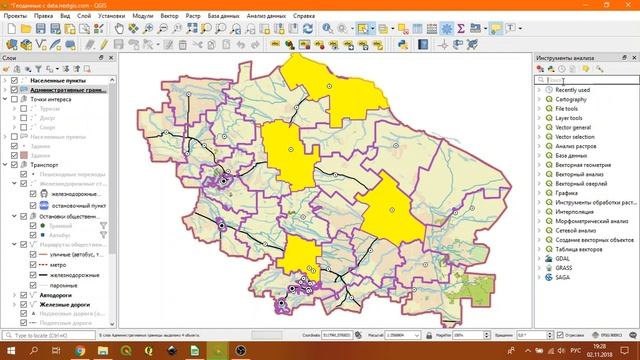The image size is (640, 360).
Task: Expand the GDAL provider group
Action: pos(539,259)
